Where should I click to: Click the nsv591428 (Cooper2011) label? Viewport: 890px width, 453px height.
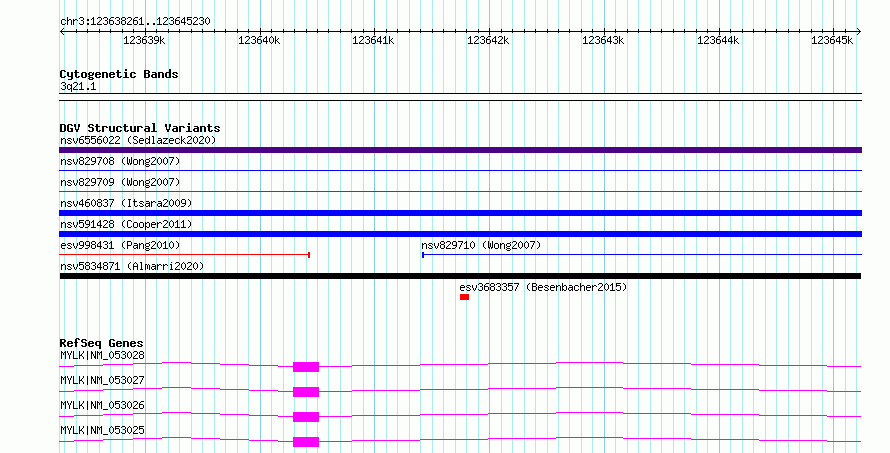(x=126, y=224)
